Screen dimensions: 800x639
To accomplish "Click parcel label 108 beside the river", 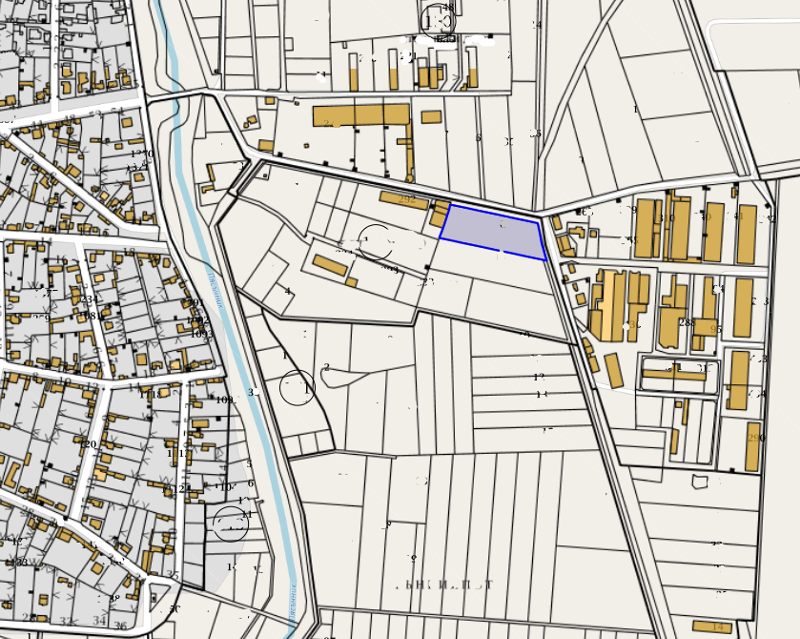I will [x=223, y=400].
